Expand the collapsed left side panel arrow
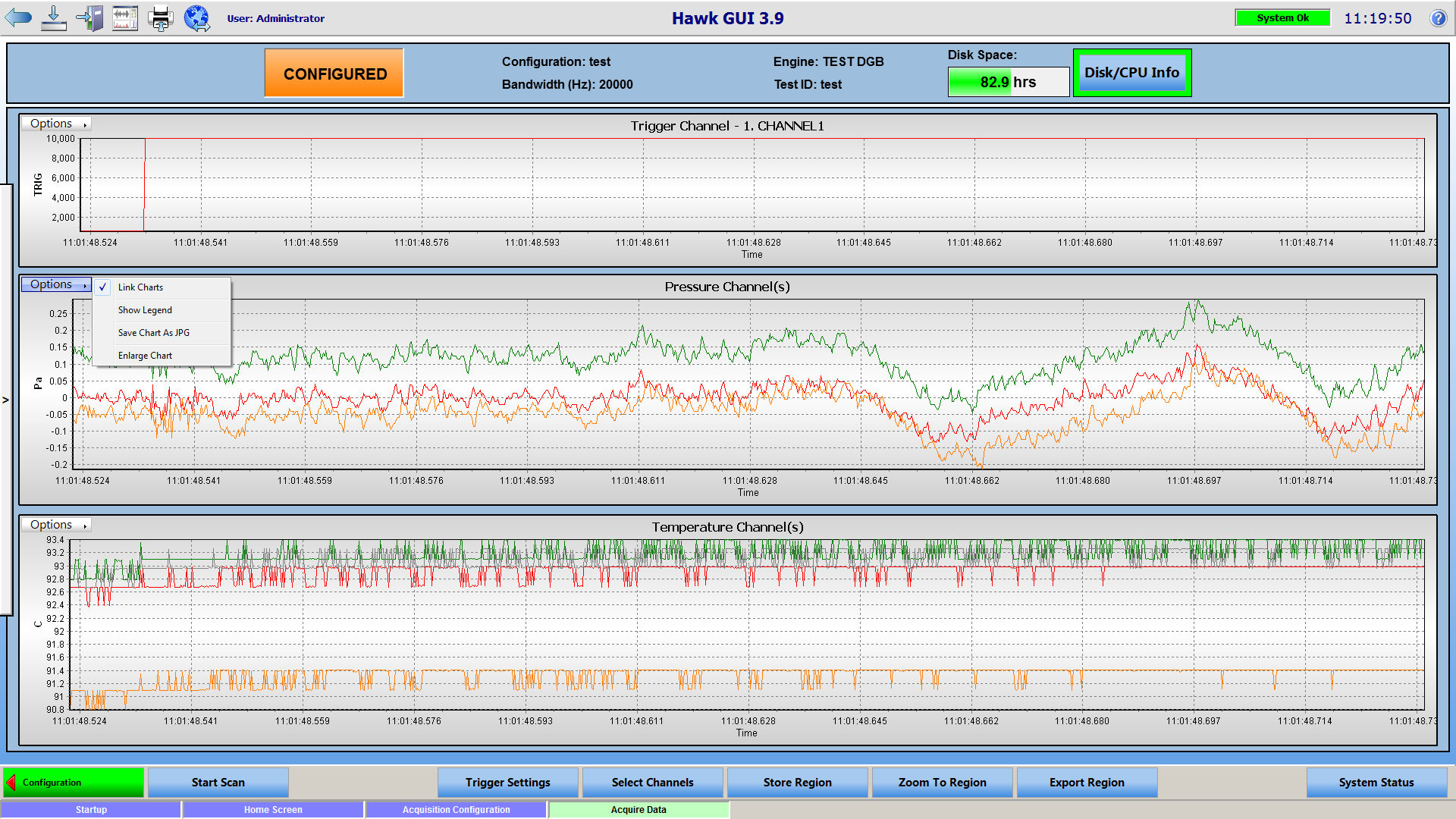Image resolution: width=1456 pixels, height=819 pixels. click(5, 400)
